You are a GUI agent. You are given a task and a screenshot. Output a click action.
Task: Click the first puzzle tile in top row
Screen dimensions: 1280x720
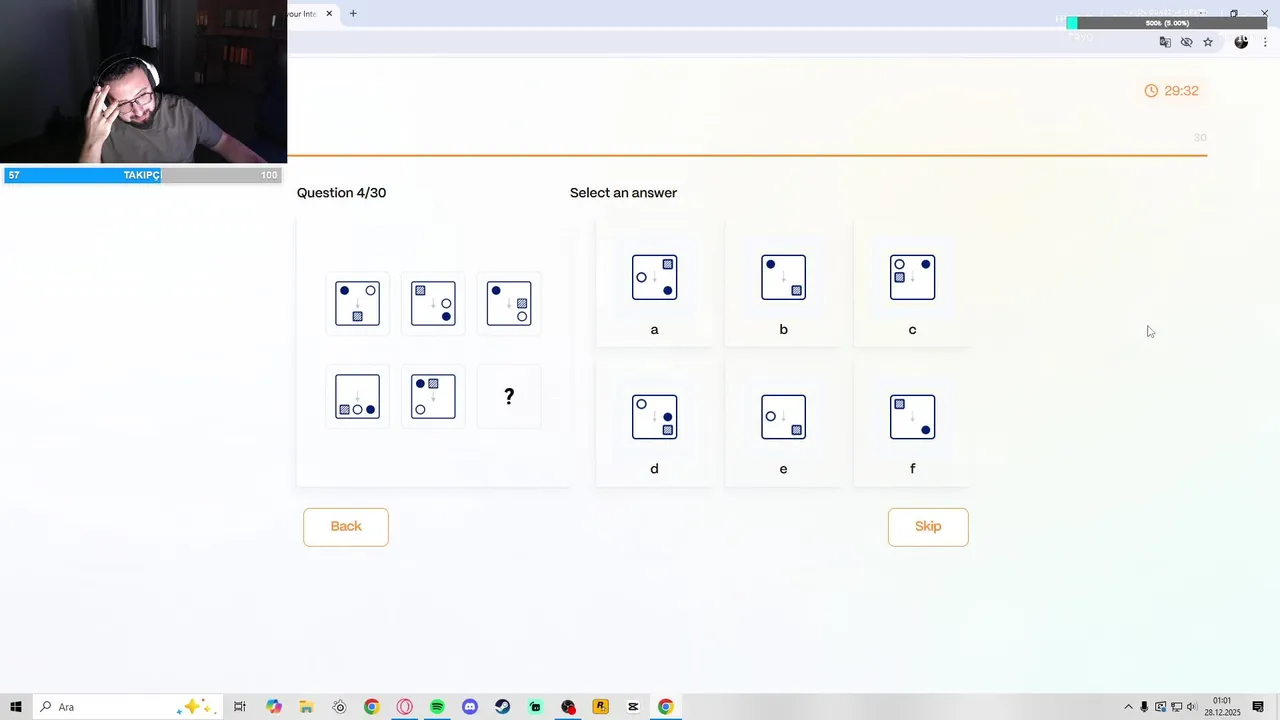357,303
